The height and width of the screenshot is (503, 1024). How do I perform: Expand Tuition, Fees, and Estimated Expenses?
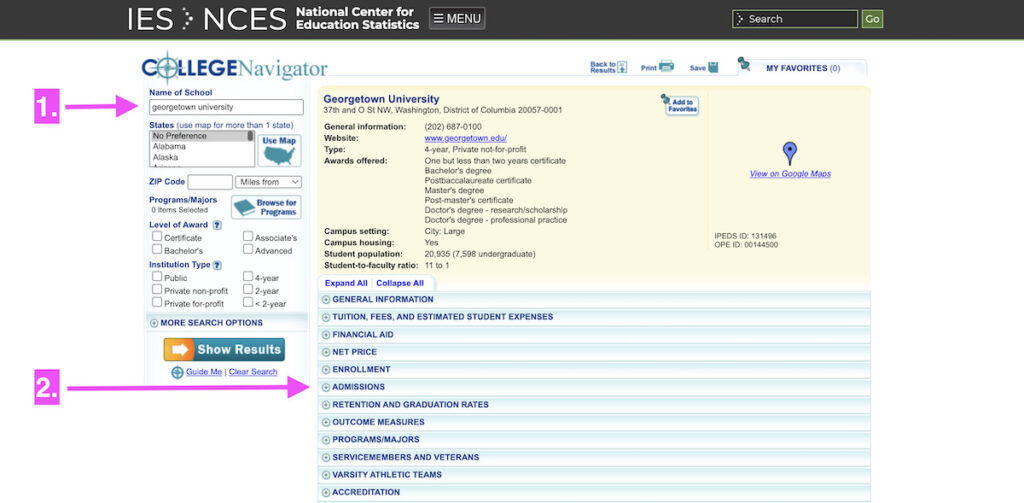594,317
